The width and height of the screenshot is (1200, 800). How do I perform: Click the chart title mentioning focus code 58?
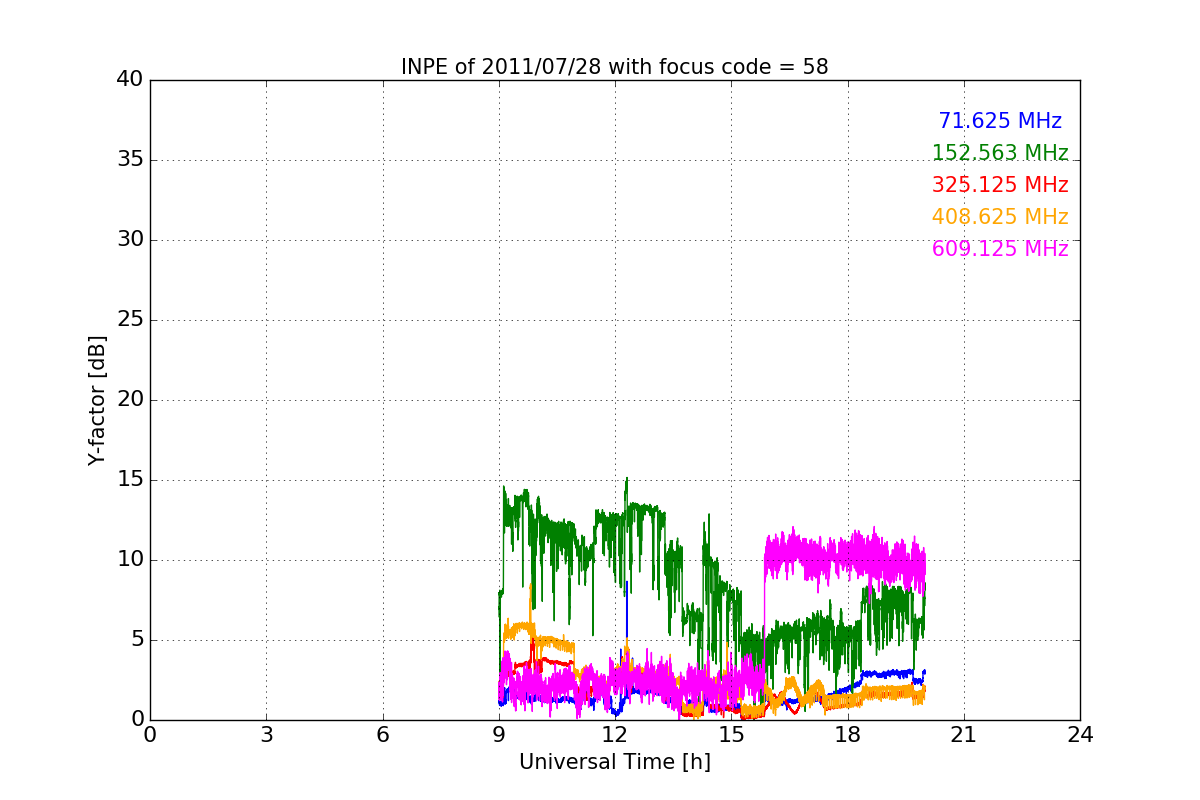tap(615, 67)
